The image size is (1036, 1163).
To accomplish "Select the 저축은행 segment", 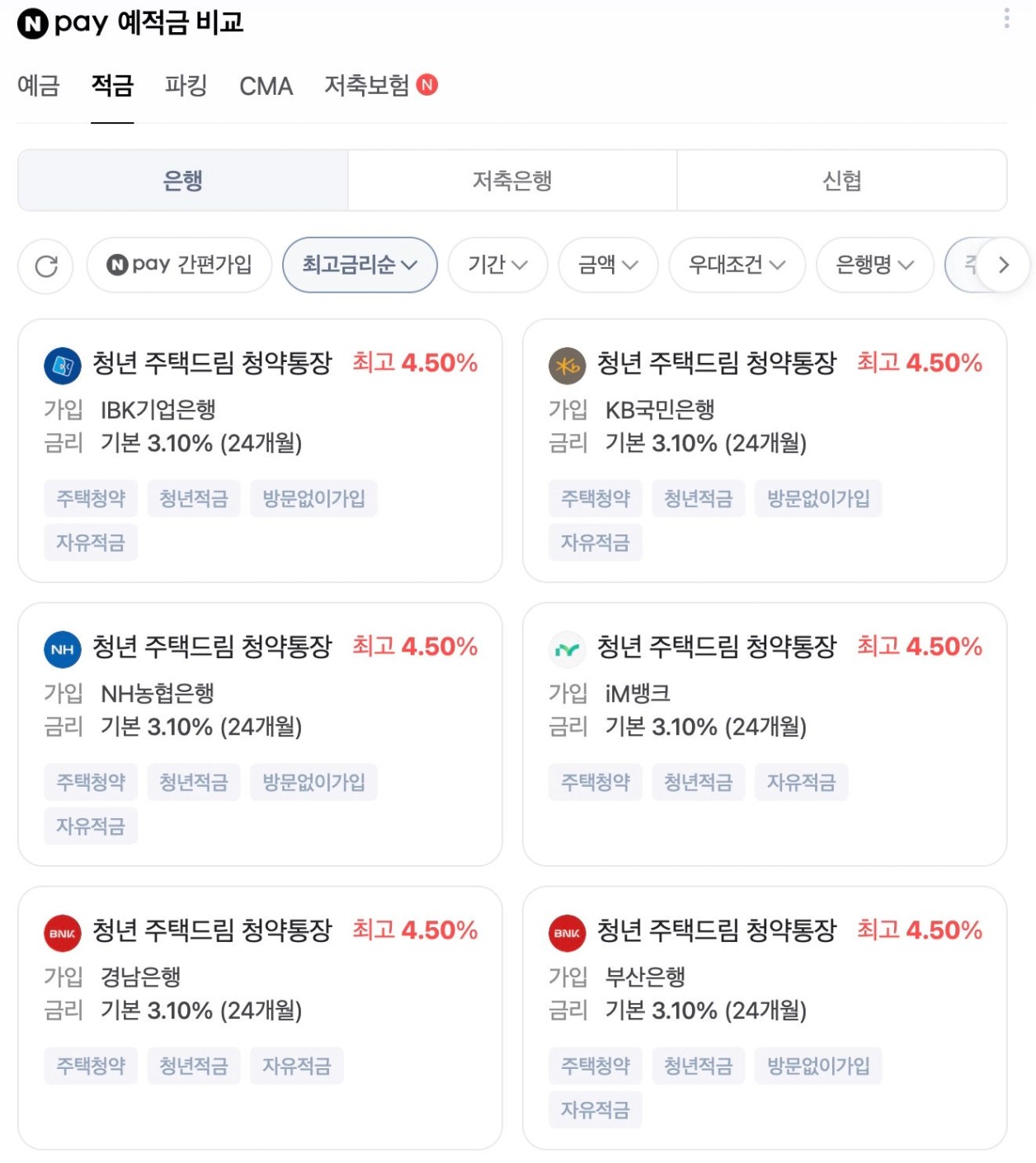I will [x=512, y=181].
